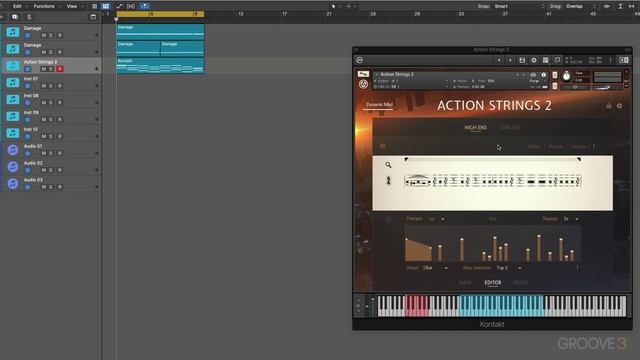Viewport: 640px width, 360px height.
Task: Toggle global solo S button above track list
Action: pos(29,17)
